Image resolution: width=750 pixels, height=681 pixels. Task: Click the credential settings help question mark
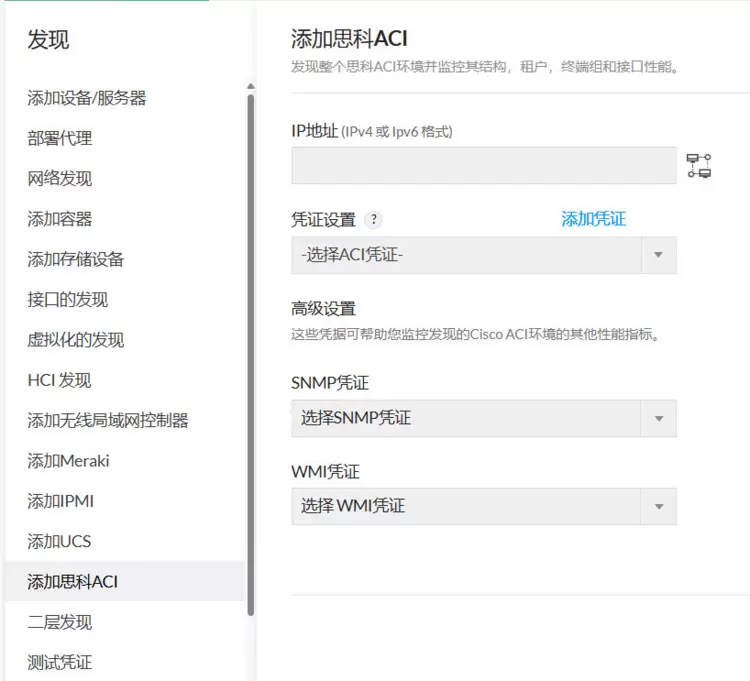click(x=374, y=220)
